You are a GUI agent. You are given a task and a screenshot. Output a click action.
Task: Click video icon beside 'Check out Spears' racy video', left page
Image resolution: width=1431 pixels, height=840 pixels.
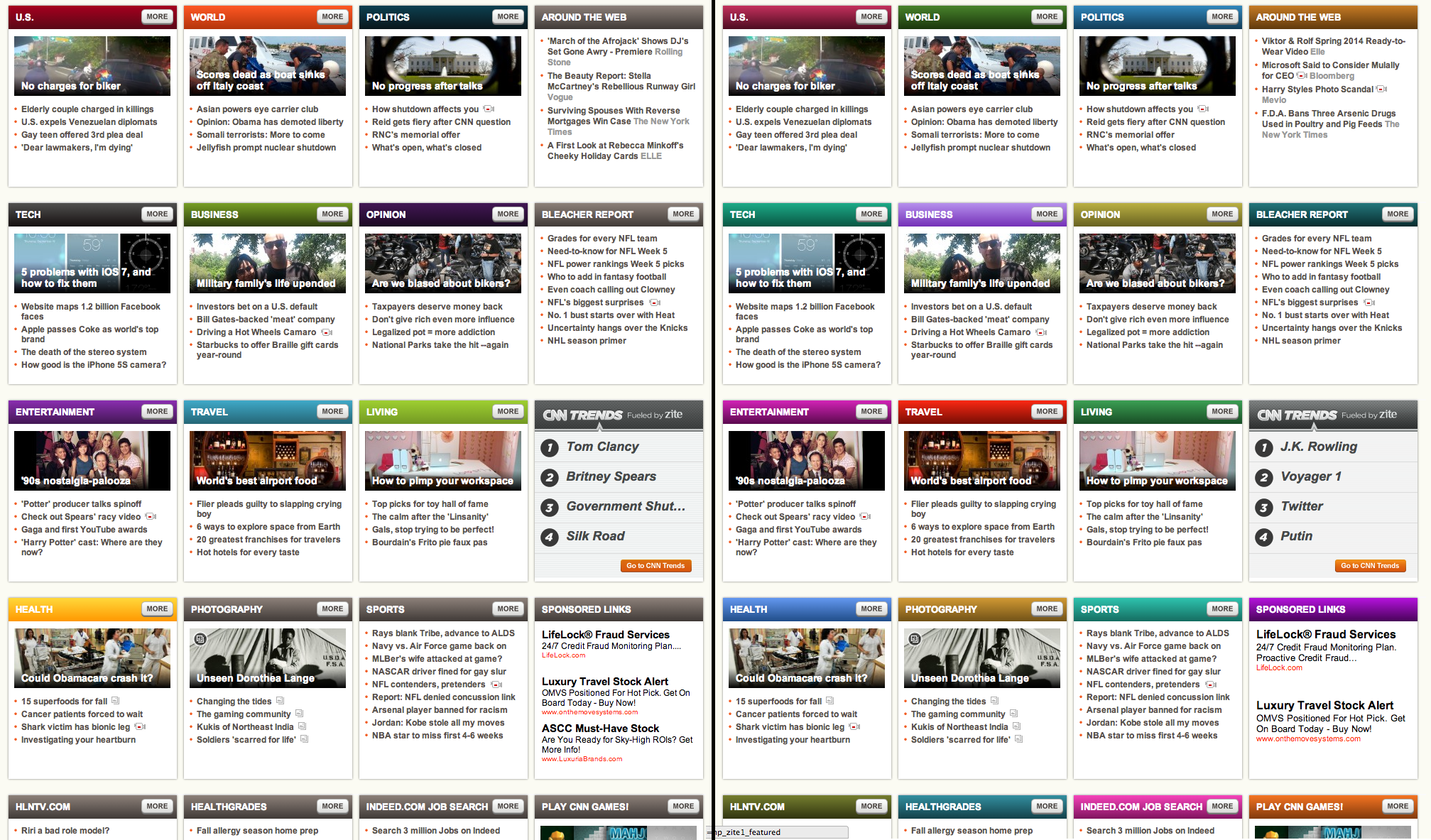[x=151, y=517]
